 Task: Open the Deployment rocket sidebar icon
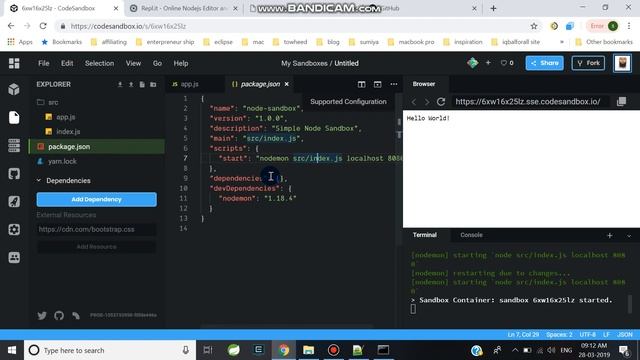pyautogui.click(x=14, y=202)
